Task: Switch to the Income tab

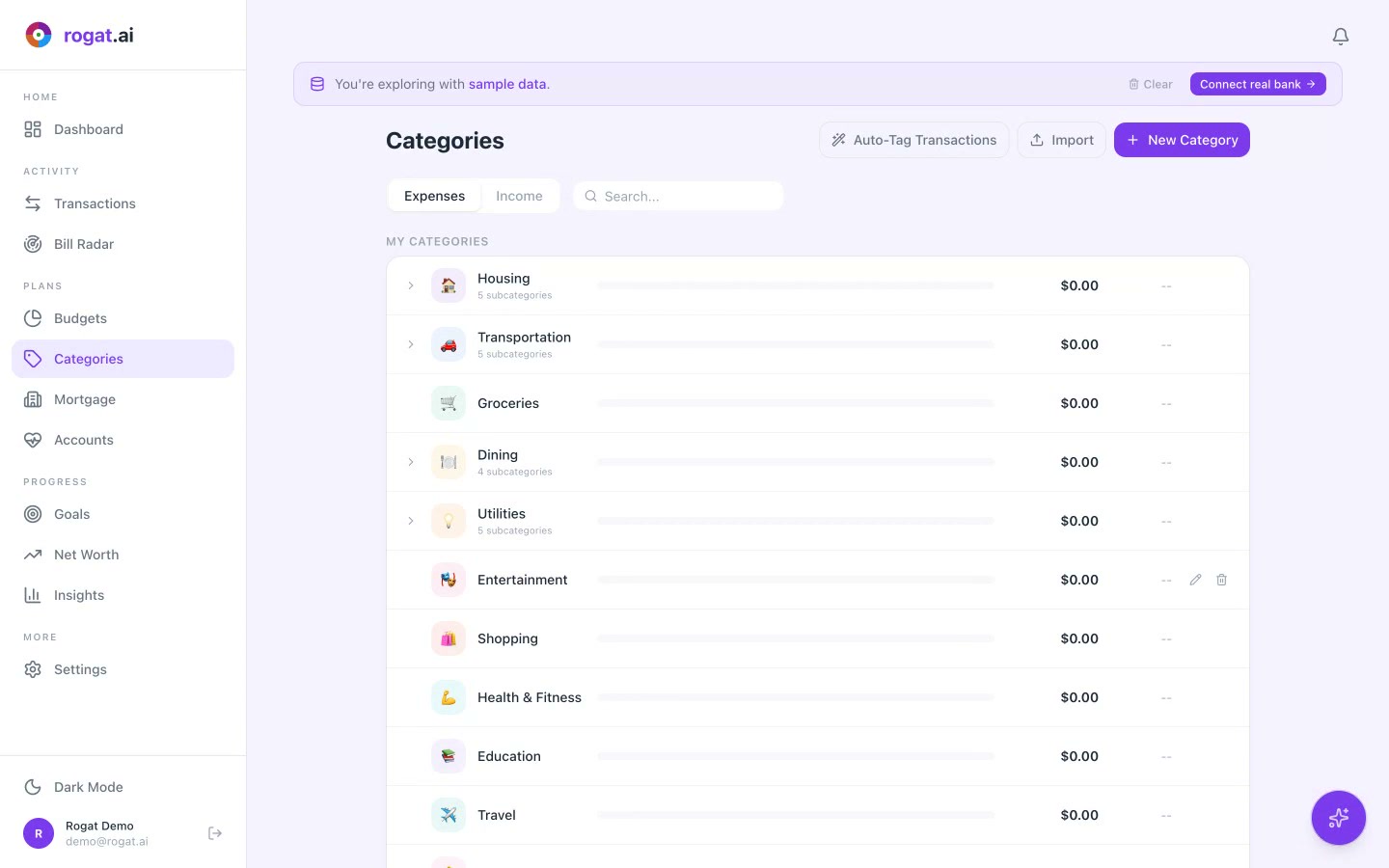Action: tap(519, 196)
